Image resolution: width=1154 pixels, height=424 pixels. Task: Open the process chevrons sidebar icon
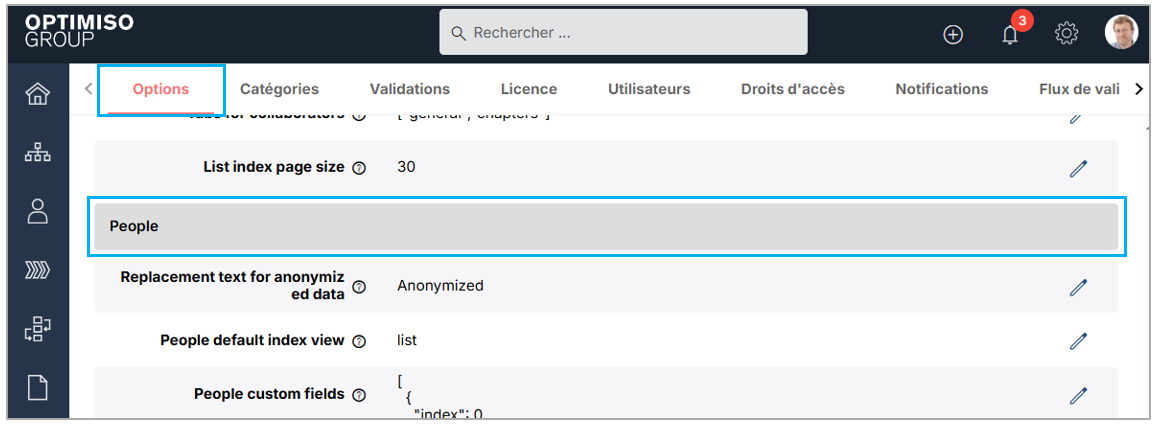coord(37,270)
